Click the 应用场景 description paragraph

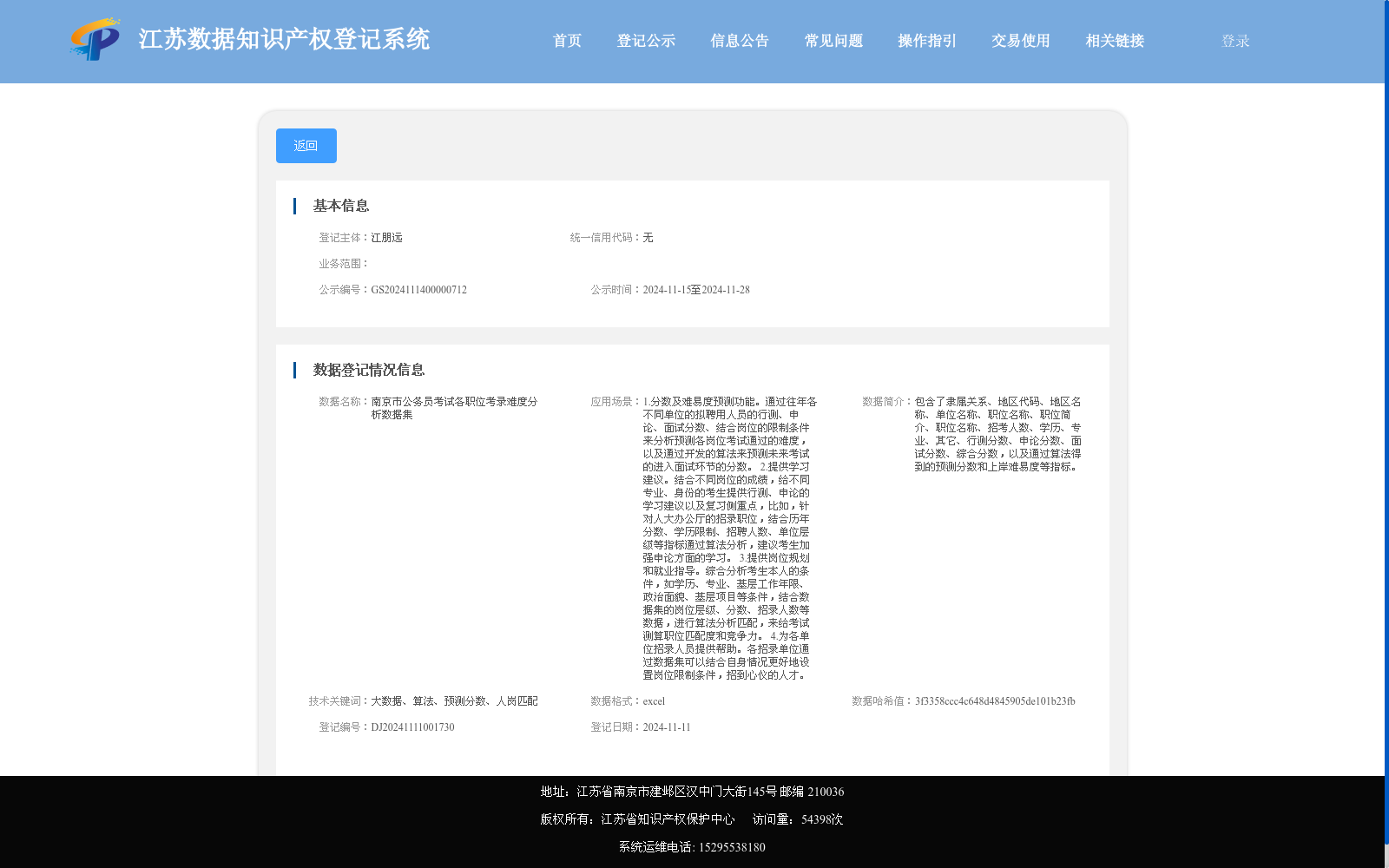(x=729, y=538)
